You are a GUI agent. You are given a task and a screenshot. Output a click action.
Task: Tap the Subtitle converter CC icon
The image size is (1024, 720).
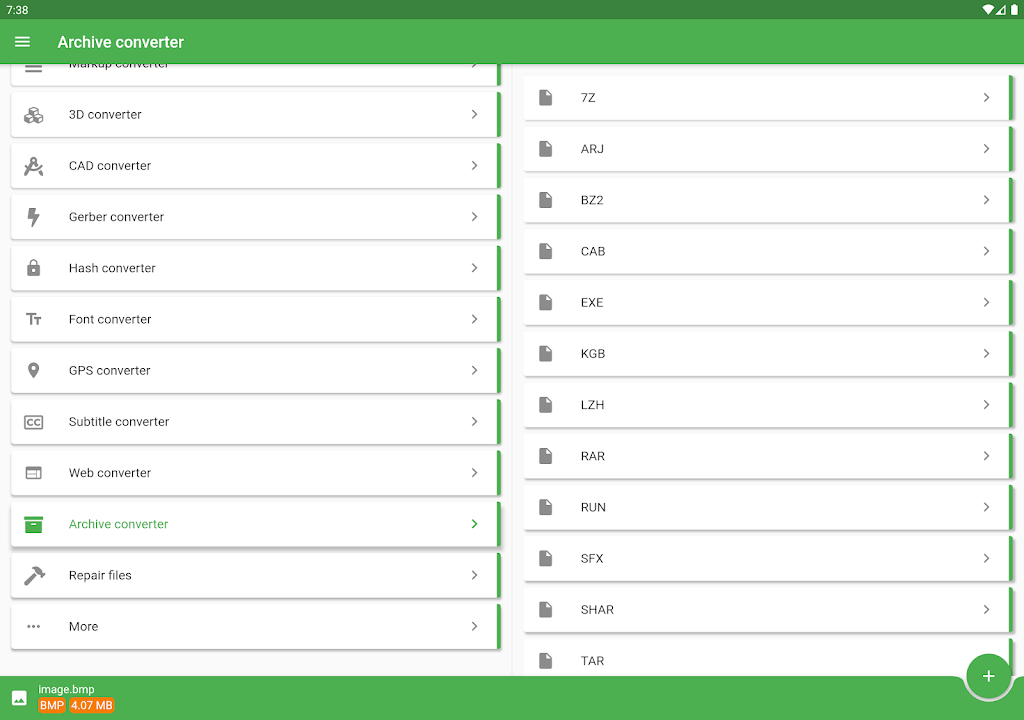pyautogui.click(x=33, y=422)
